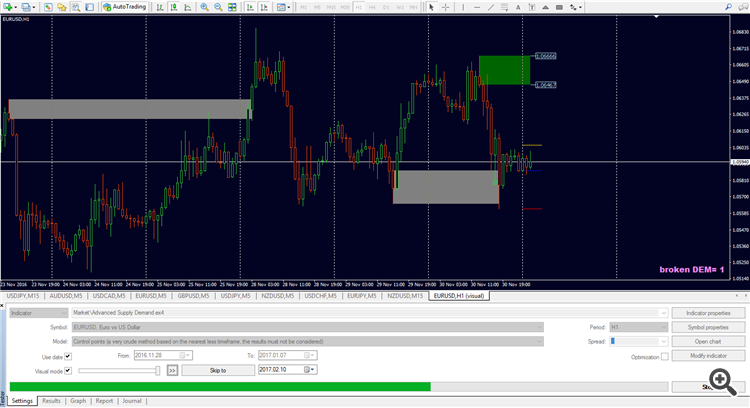Viewport: 750px width, 408px height.
Task: Tile chart windows icon
Action: (232, 7)
